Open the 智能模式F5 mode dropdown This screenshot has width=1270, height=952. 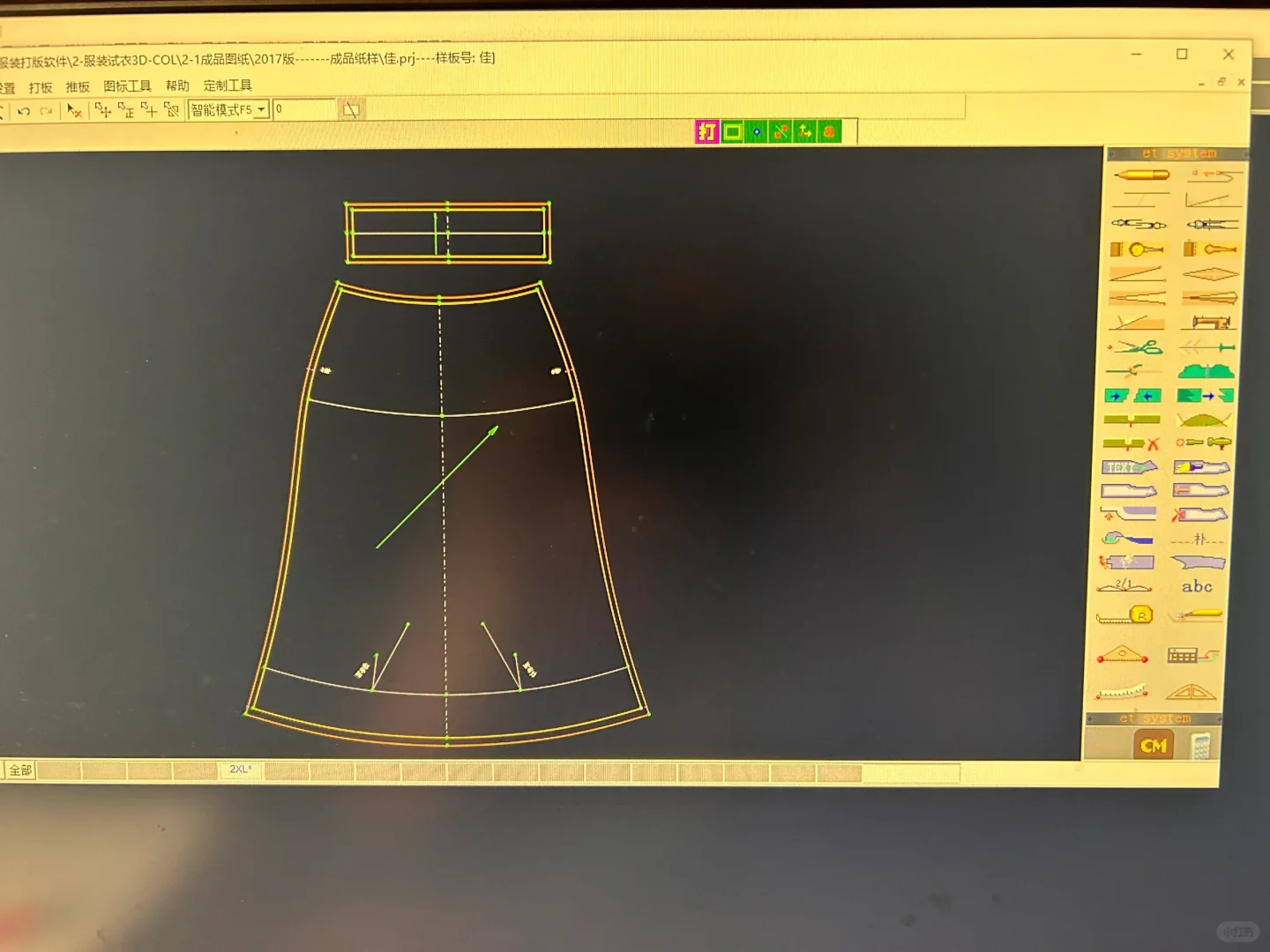click(x=228, y=110)
